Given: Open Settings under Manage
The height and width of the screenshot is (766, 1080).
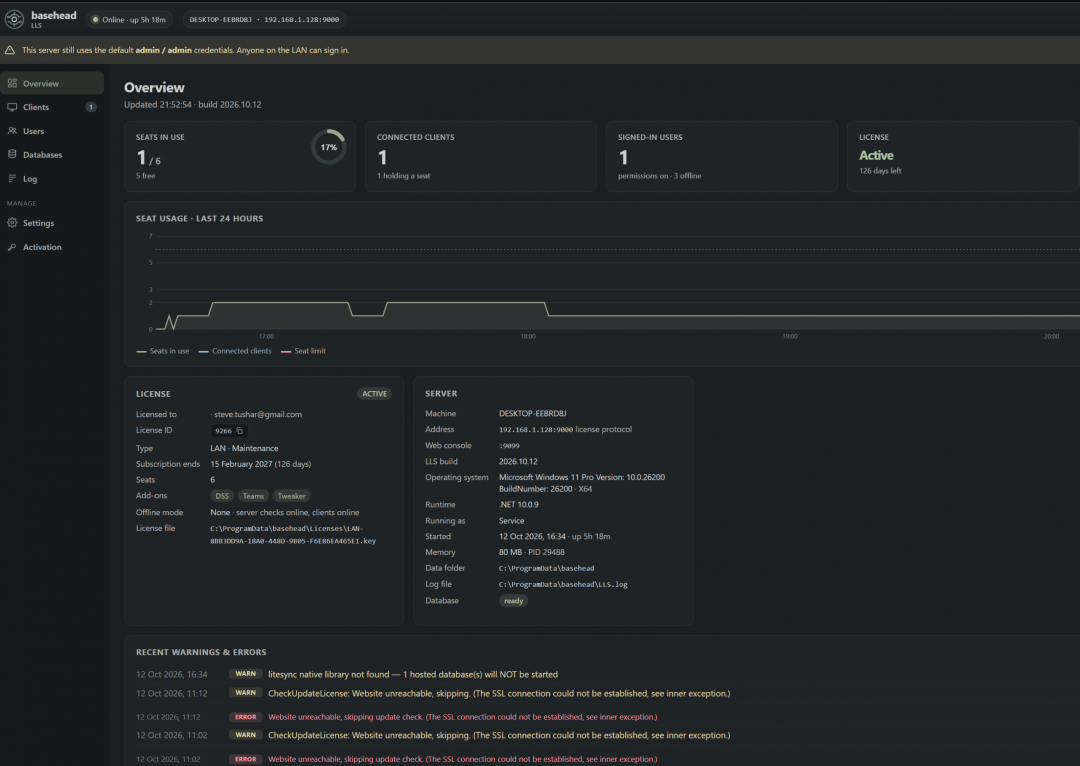Looking at the screenshot, I should [52, 222].
